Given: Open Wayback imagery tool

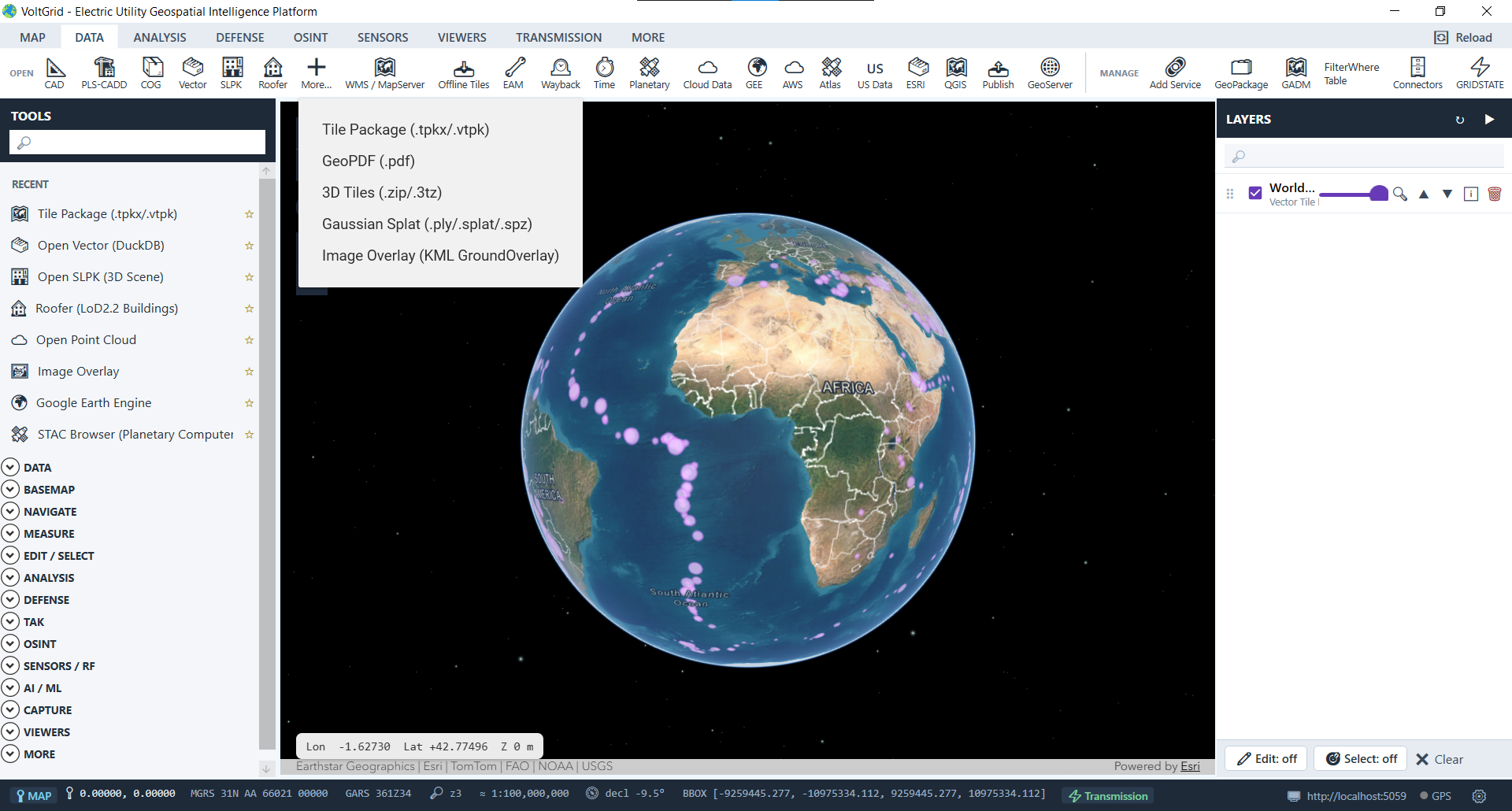Looking at the screenshot, I should tap(561, 73).
